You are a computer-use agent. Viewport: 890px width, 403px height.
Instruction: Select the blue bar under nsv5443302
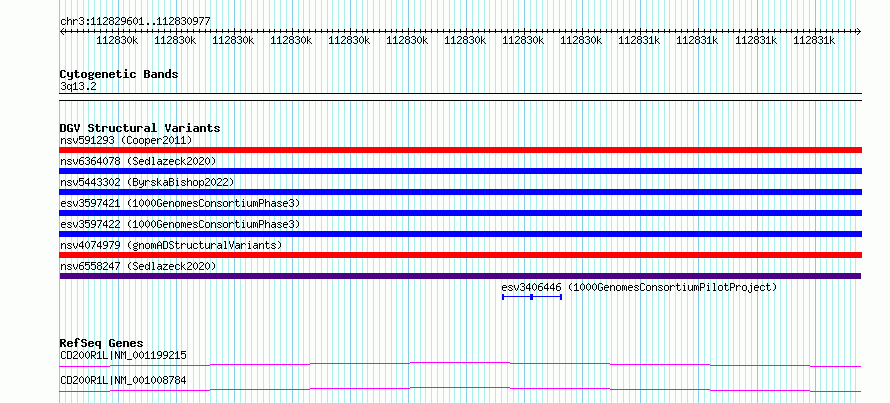460,192
